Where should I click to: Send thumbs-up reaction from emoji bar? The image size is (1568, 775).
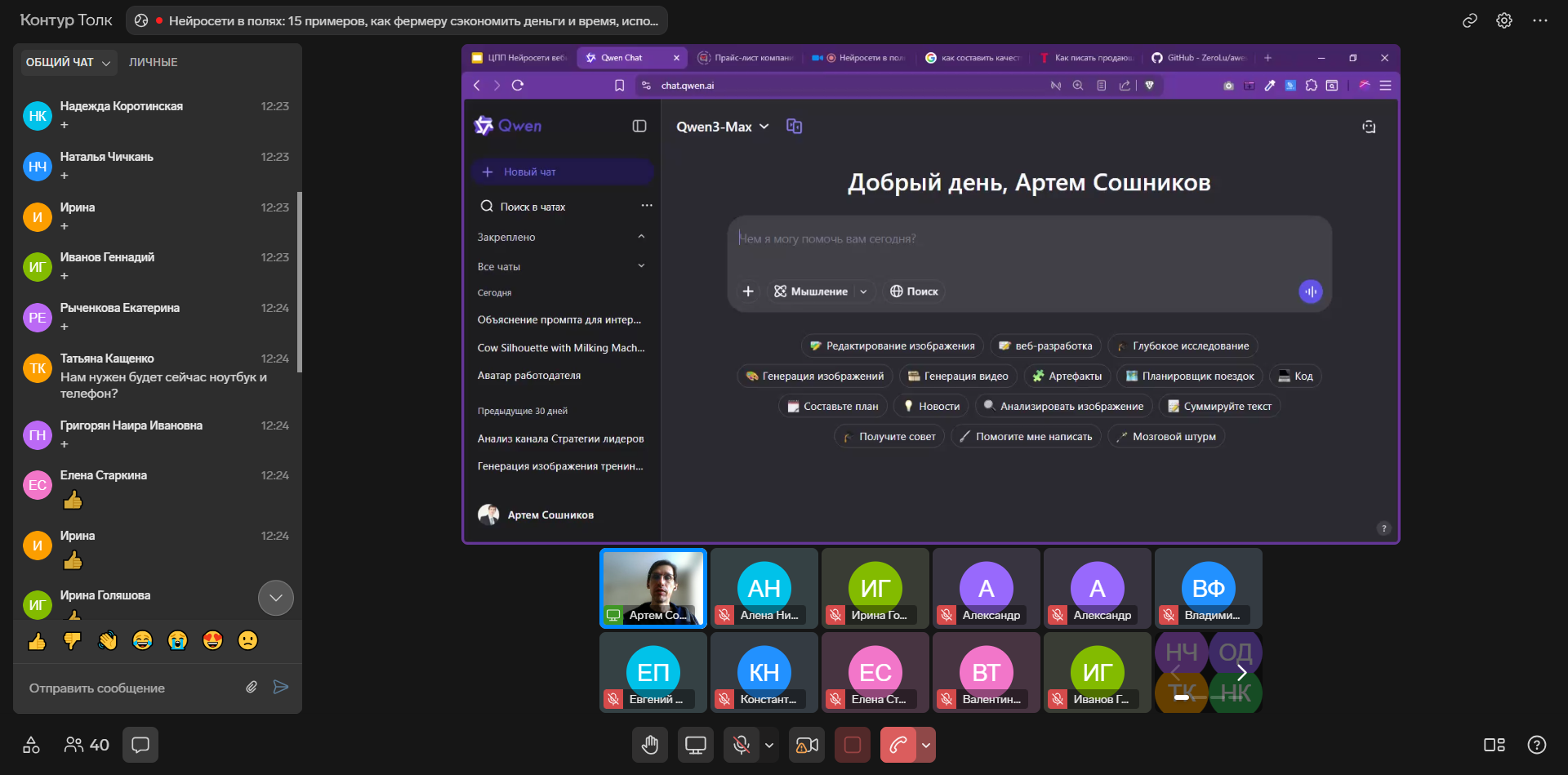[37, 641]
